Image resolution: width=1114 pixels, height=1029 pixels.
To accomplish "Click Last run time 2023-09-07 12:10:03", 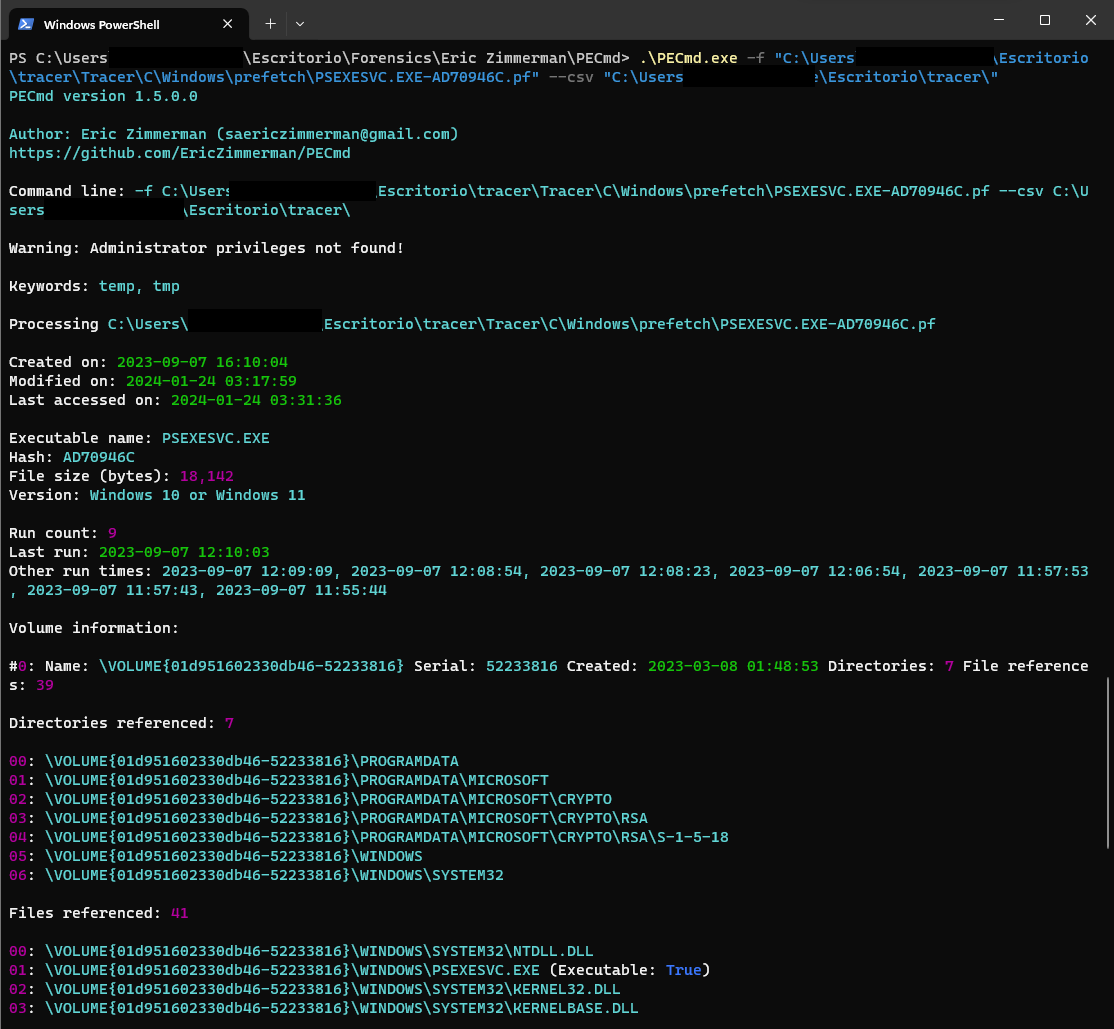I will [184, 552].
